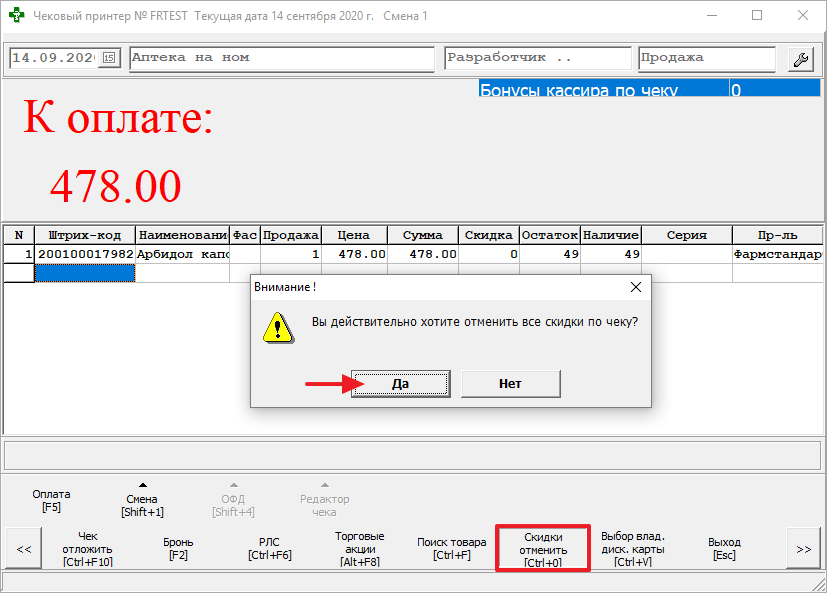Open Бронь [F2] function
Screen dimensions: 827x593
click(179, 549)
